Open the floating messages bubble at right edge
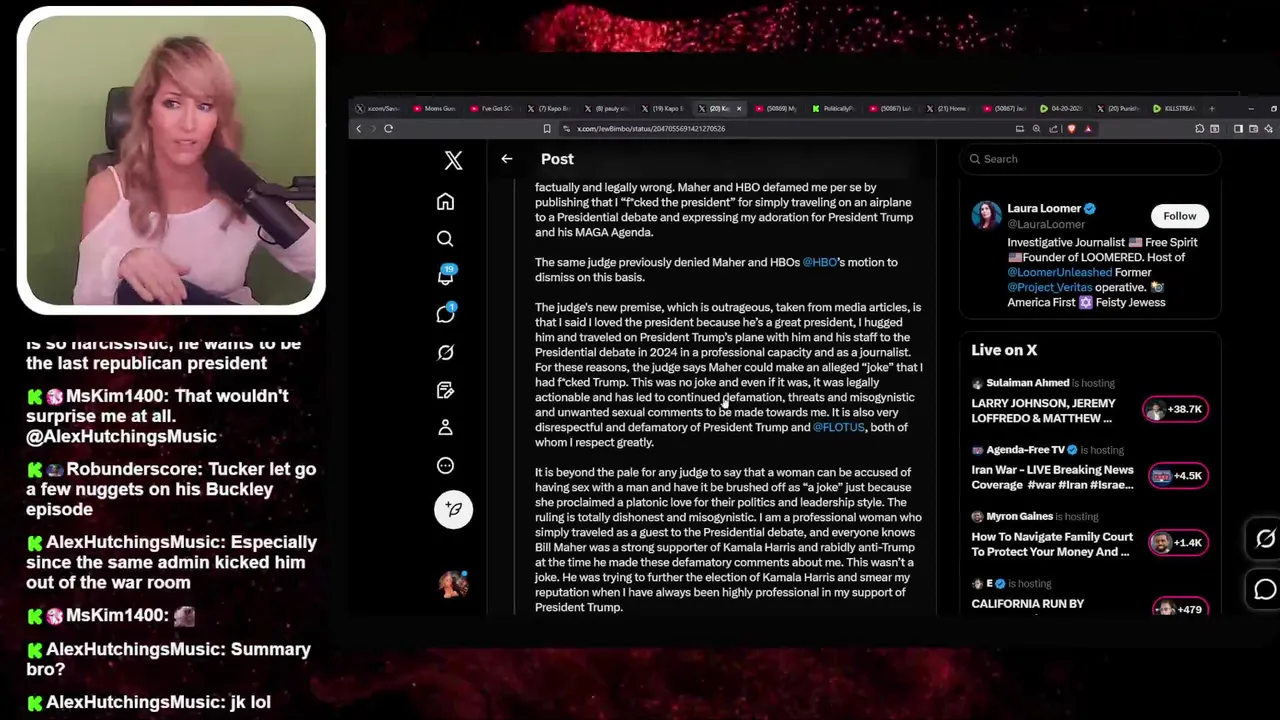1280x720 pixels. click(x=1265, y=590)
